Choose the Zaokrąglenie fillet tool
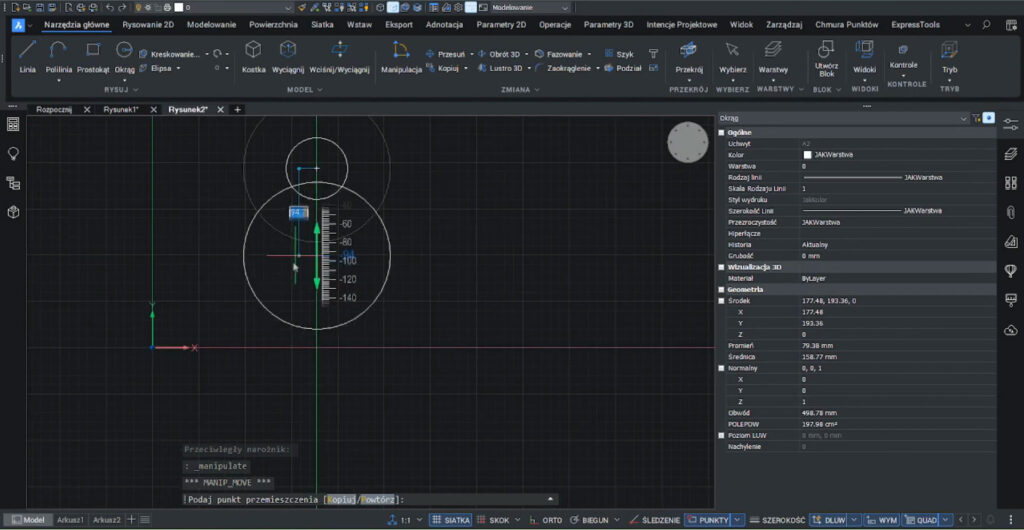Screen dimensions: 1024x530 [x=563, y=68]
